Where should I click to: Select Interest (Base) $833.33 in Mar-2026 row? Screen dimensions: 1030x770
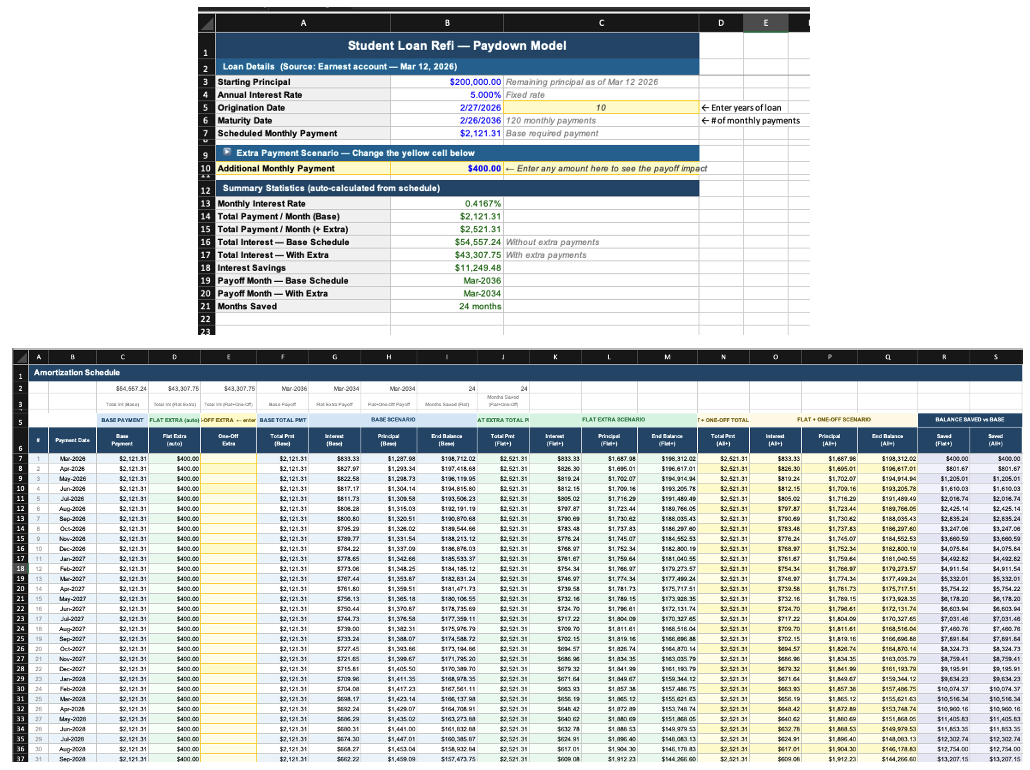pyautogui.click(x=334, y=459)
